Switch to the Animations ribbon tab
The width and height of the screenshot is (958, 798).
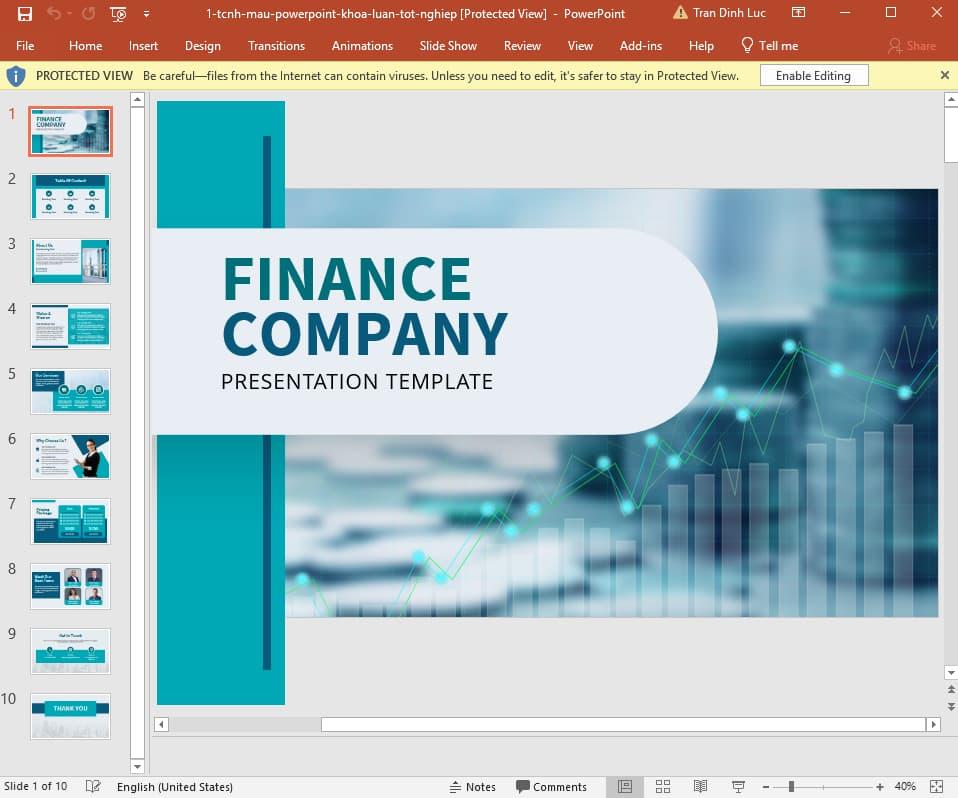point(362,45)
